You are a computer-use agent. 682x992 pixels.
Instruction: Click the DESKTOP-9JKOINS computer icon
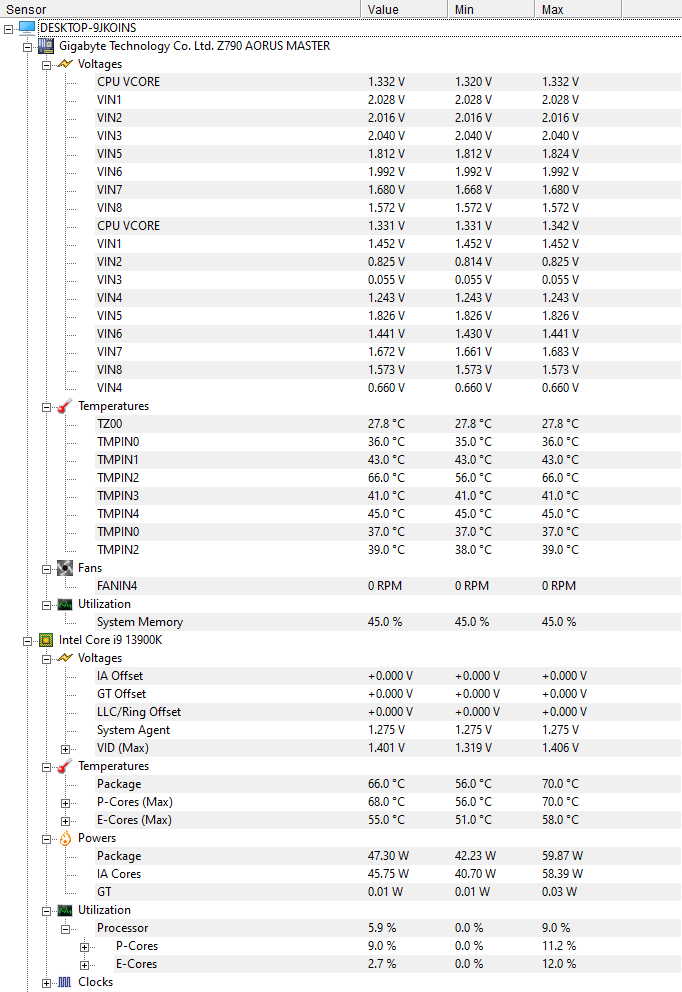click(x=27, y=28)
